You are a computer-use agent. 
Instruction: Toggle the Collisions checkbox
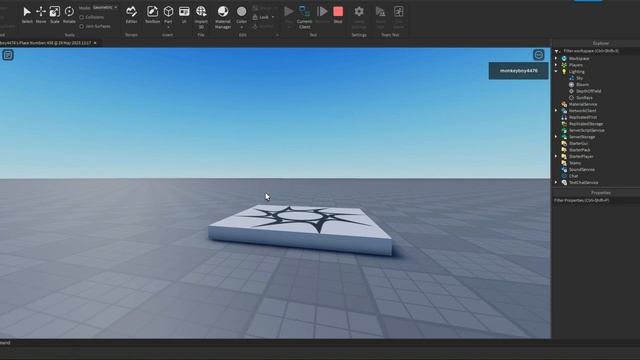tap(82, 18)
